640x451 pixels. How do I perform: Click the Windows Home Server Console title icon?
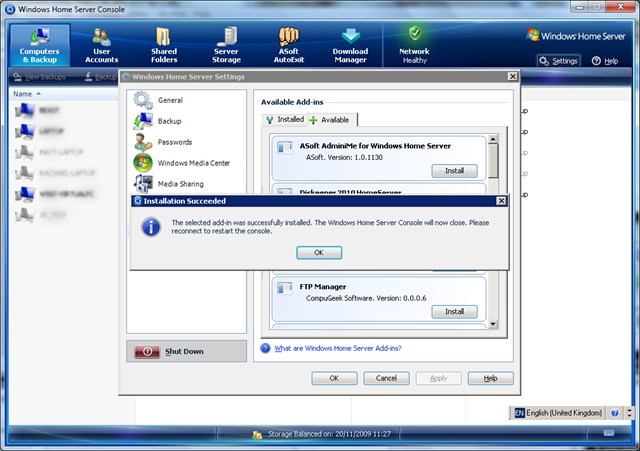[11, 9]
